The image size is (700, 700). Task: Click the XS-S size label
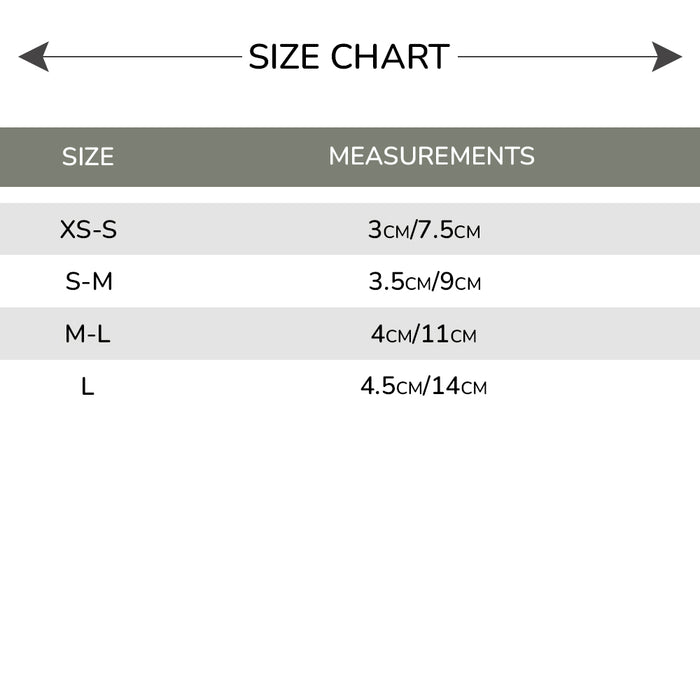[88, 230]
